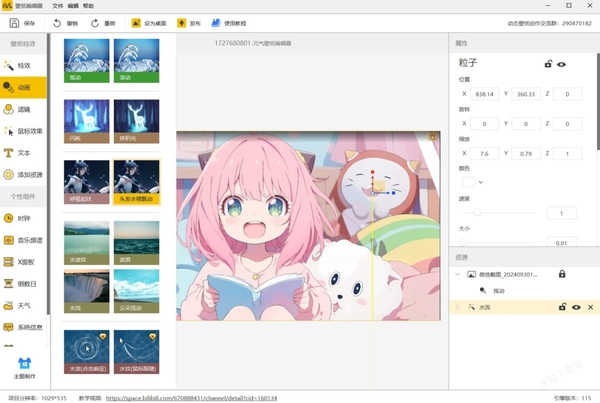
Task: Open the 文件 (File) menu
Action: (57, 6)
